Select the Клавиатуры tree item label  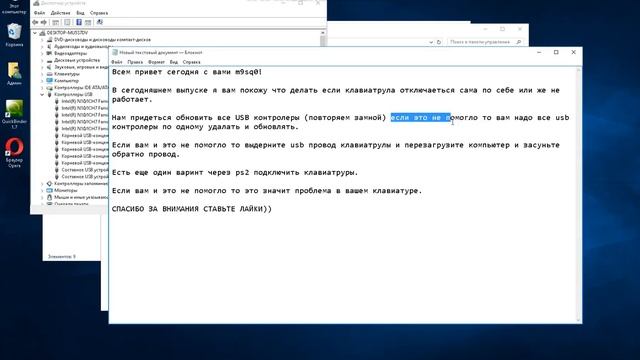67,74
